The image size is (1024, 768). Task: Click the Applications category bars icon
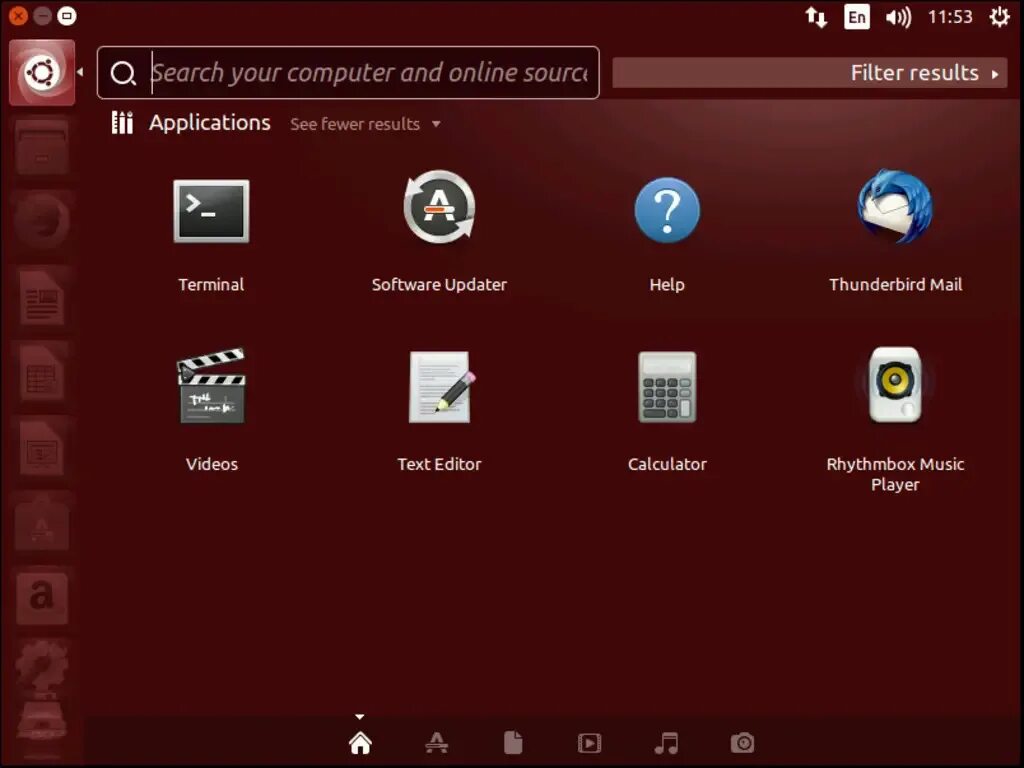pos(122,122)
